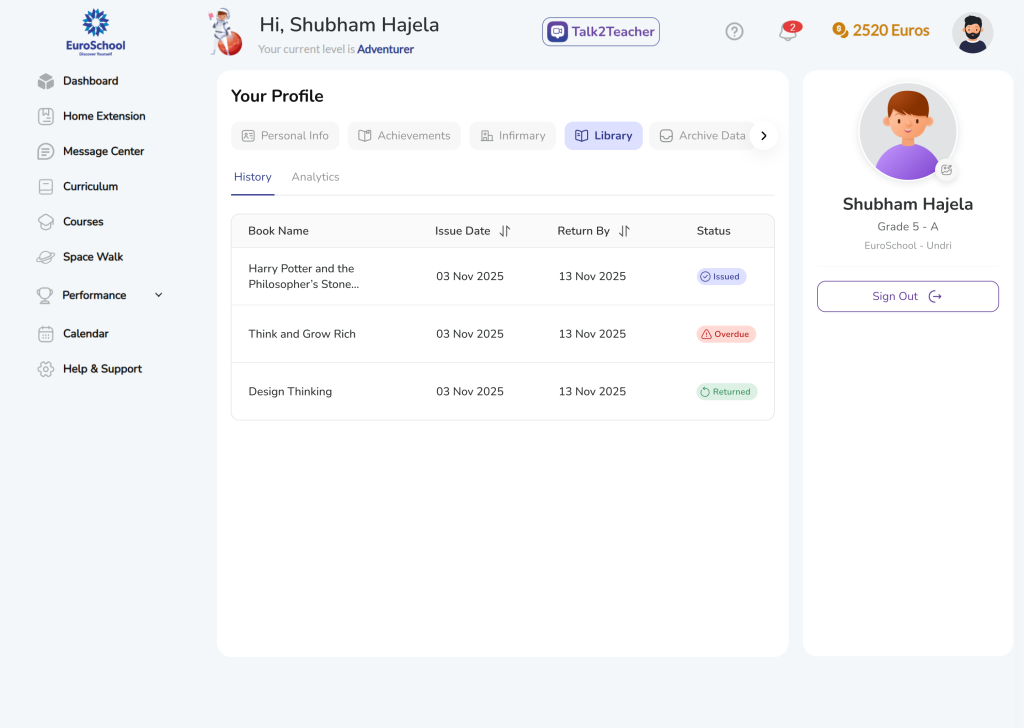This screenshot has width=1024, height=728.
Task: Click the Sign Out button
Action: tap(907, 296)
